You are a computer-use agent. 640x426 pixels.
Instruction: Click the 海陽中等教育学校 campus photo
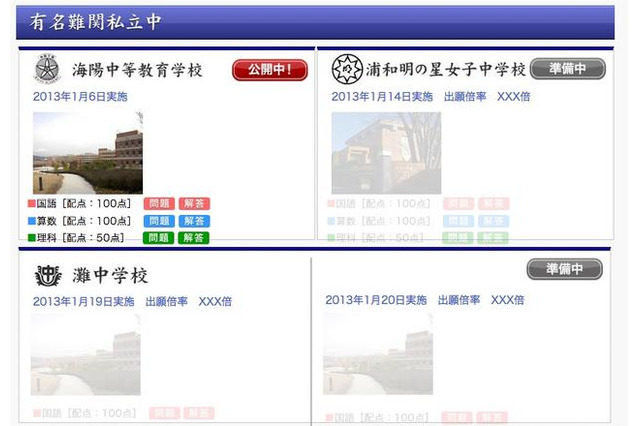click(87, 152)
